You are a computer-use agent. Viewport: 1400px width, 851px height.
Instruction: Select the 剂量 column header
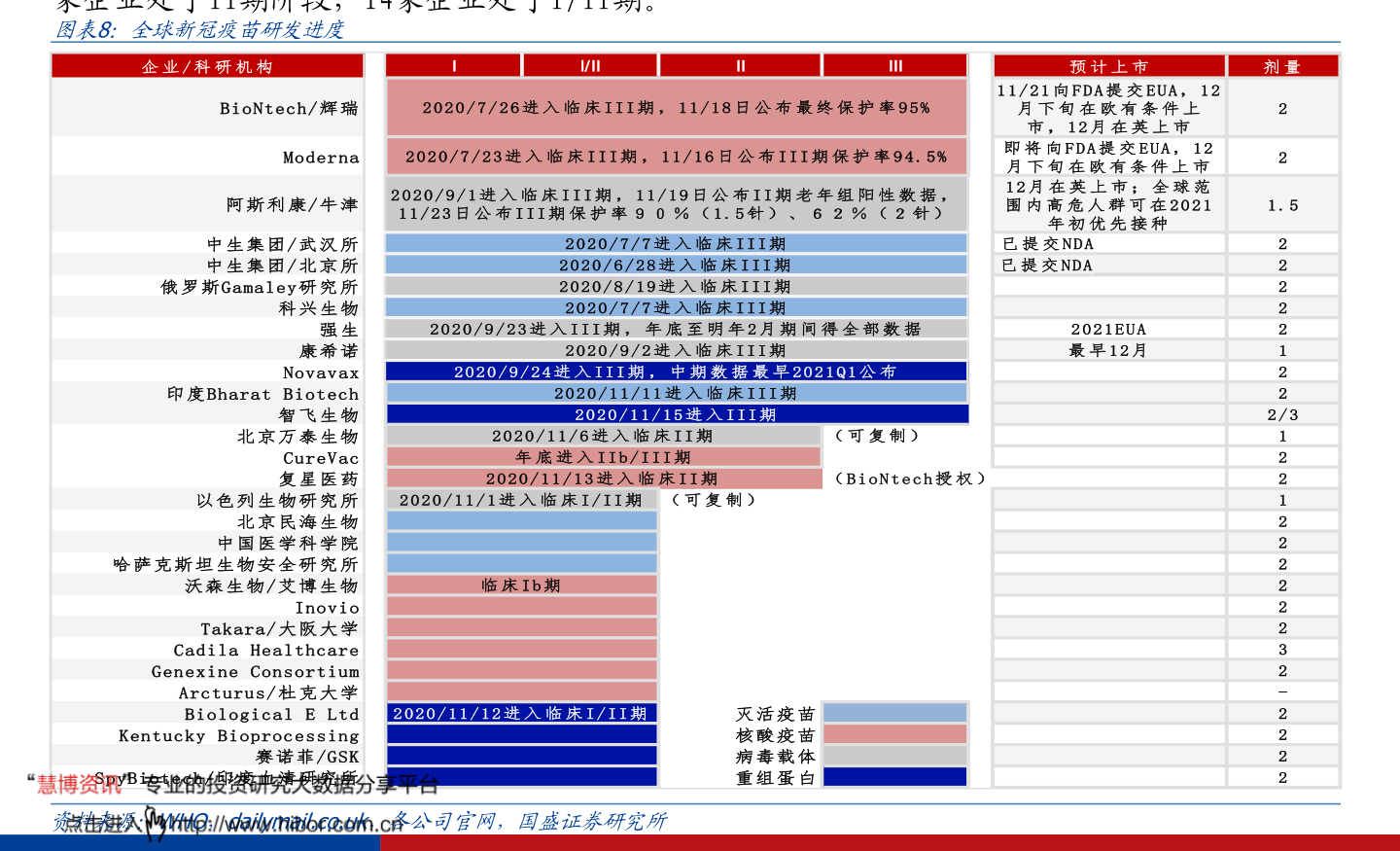[1282, 66]
